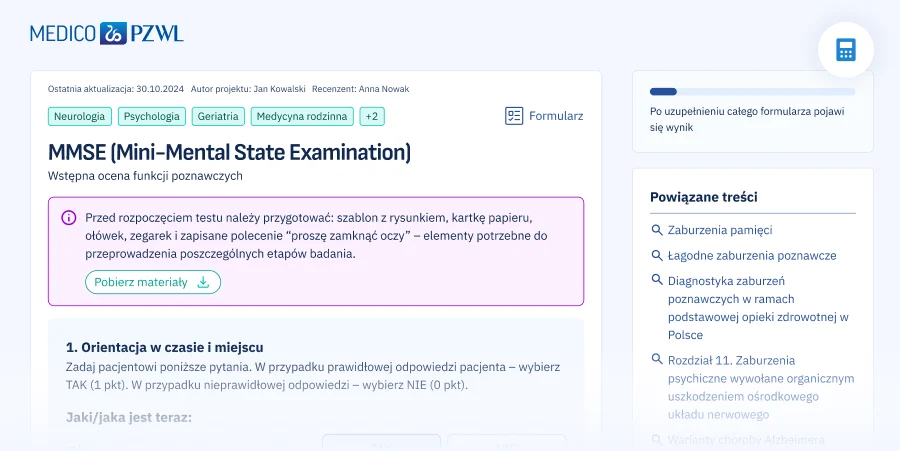Select the Neurologia tag

79,116
